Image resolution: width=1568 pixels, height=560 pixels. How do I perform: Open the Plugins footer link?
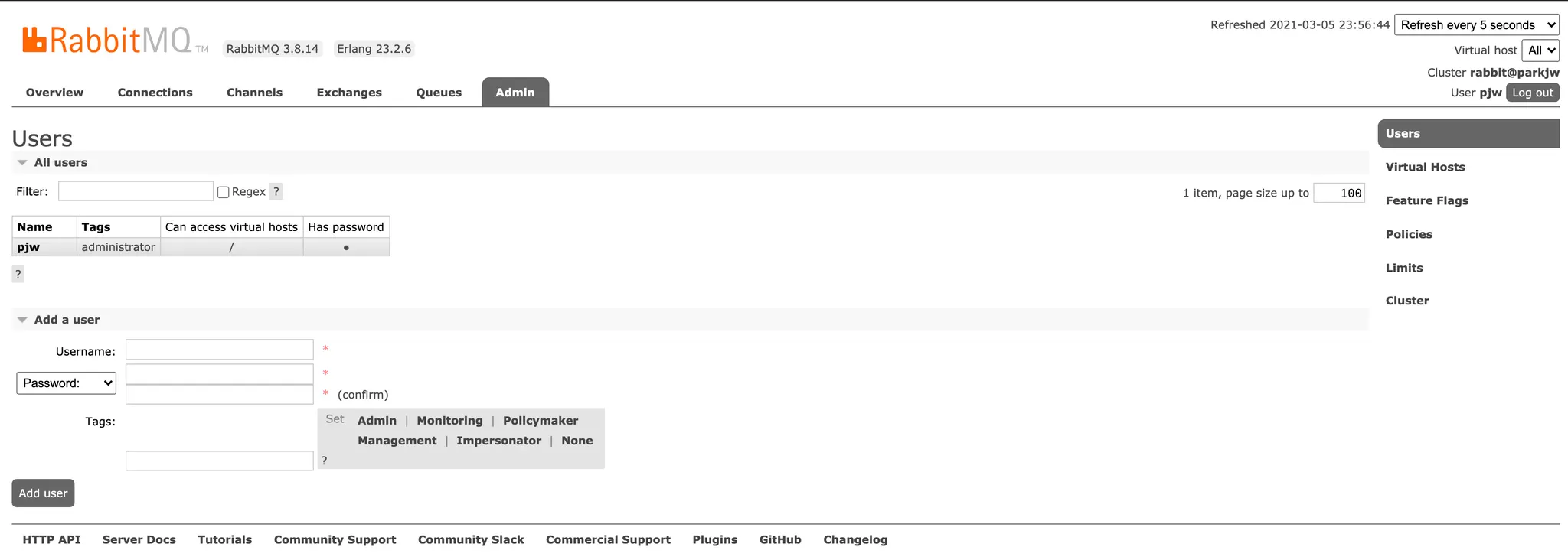click(715, 539)
